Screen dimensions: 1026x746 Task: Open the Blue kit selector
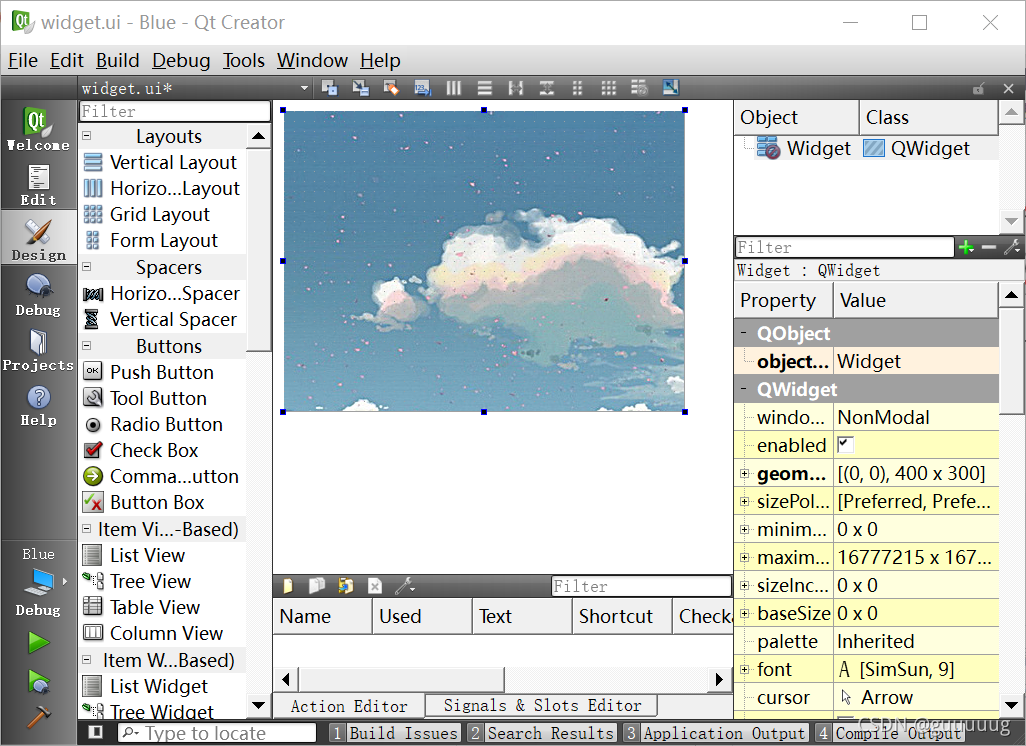[38, 580]
